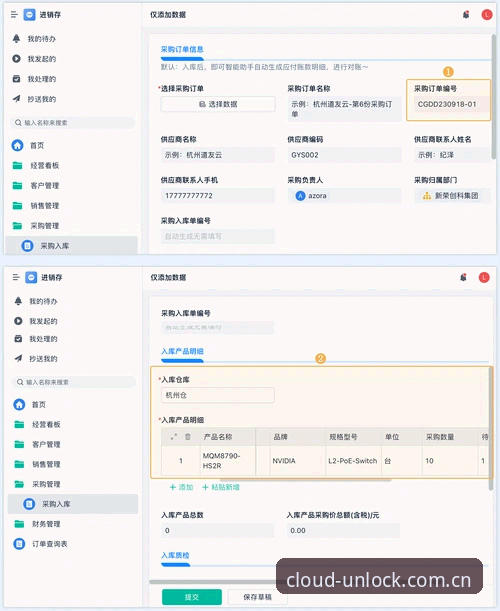Select the 入库质检 tab
This screenshot has width=500, height=611.
pyautogui.click(x=175, y=555)
